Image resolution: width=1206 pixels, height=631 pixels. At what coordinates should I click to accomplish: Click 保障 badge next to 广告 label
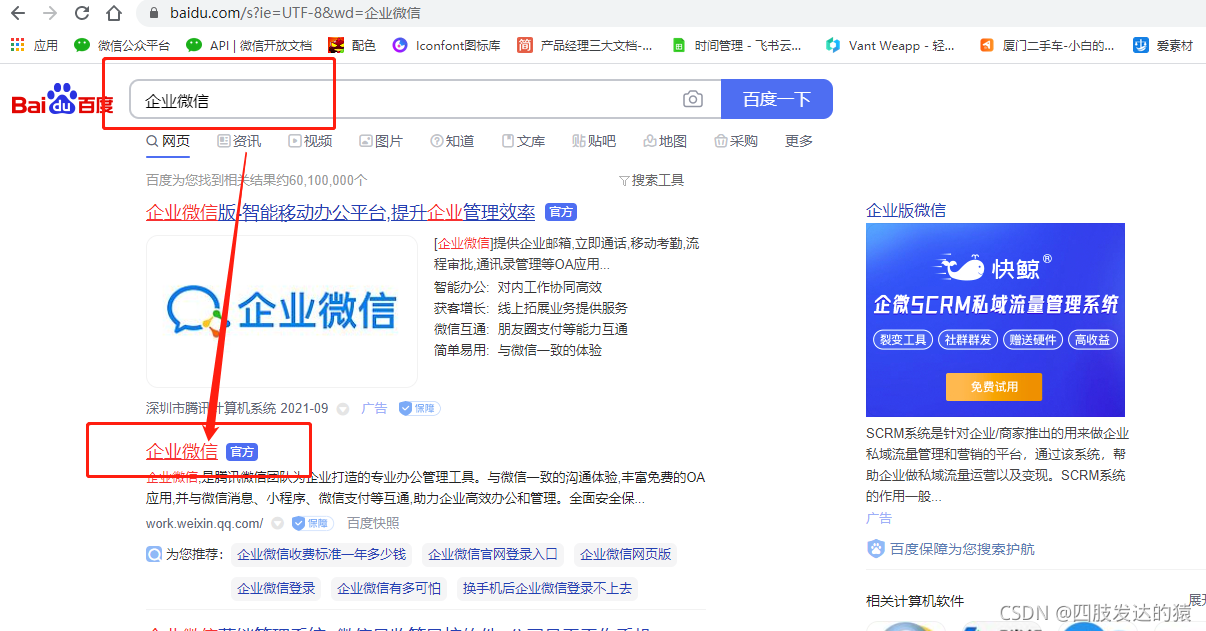coord(419,408)
